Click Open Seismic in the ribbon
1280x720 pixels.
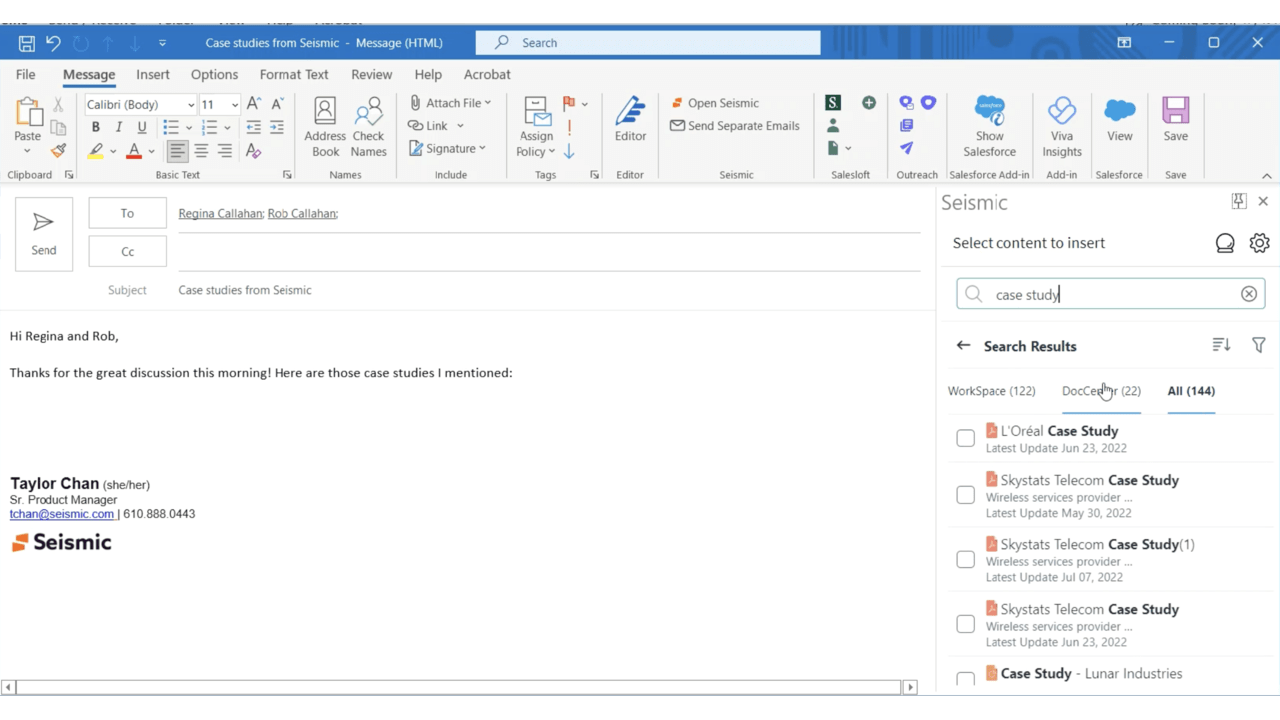click(715, 103)
